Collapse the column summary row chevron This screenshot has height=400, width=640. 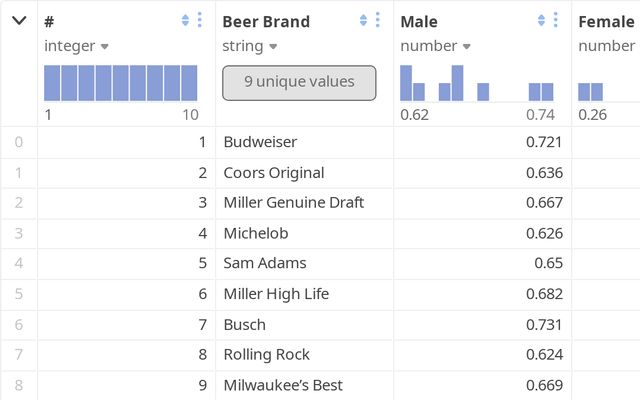tap(18, 20)
